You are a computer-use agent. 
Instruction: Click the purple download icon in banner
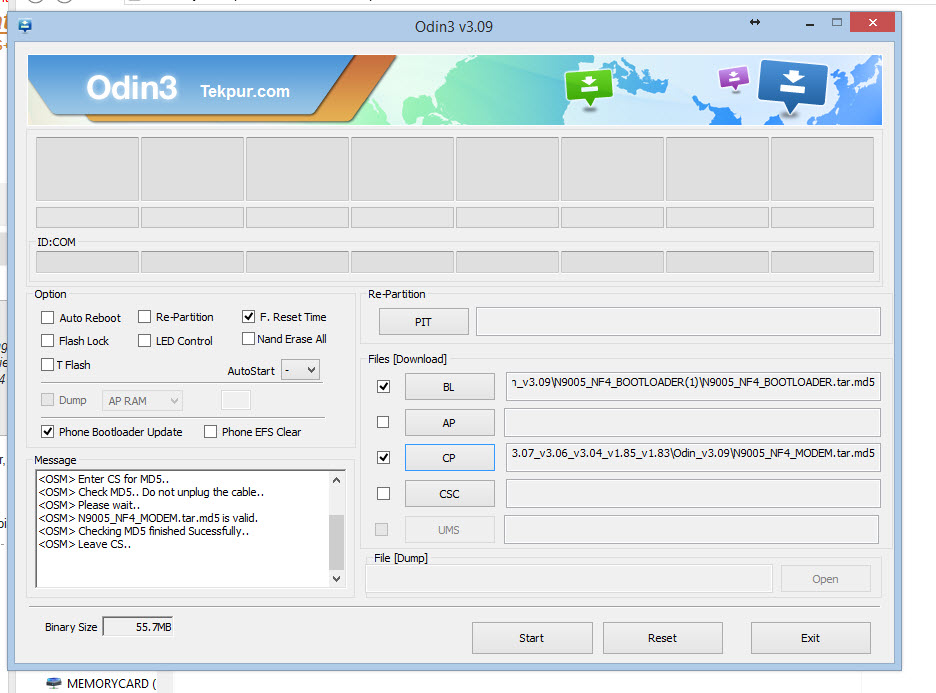[734, 78]
